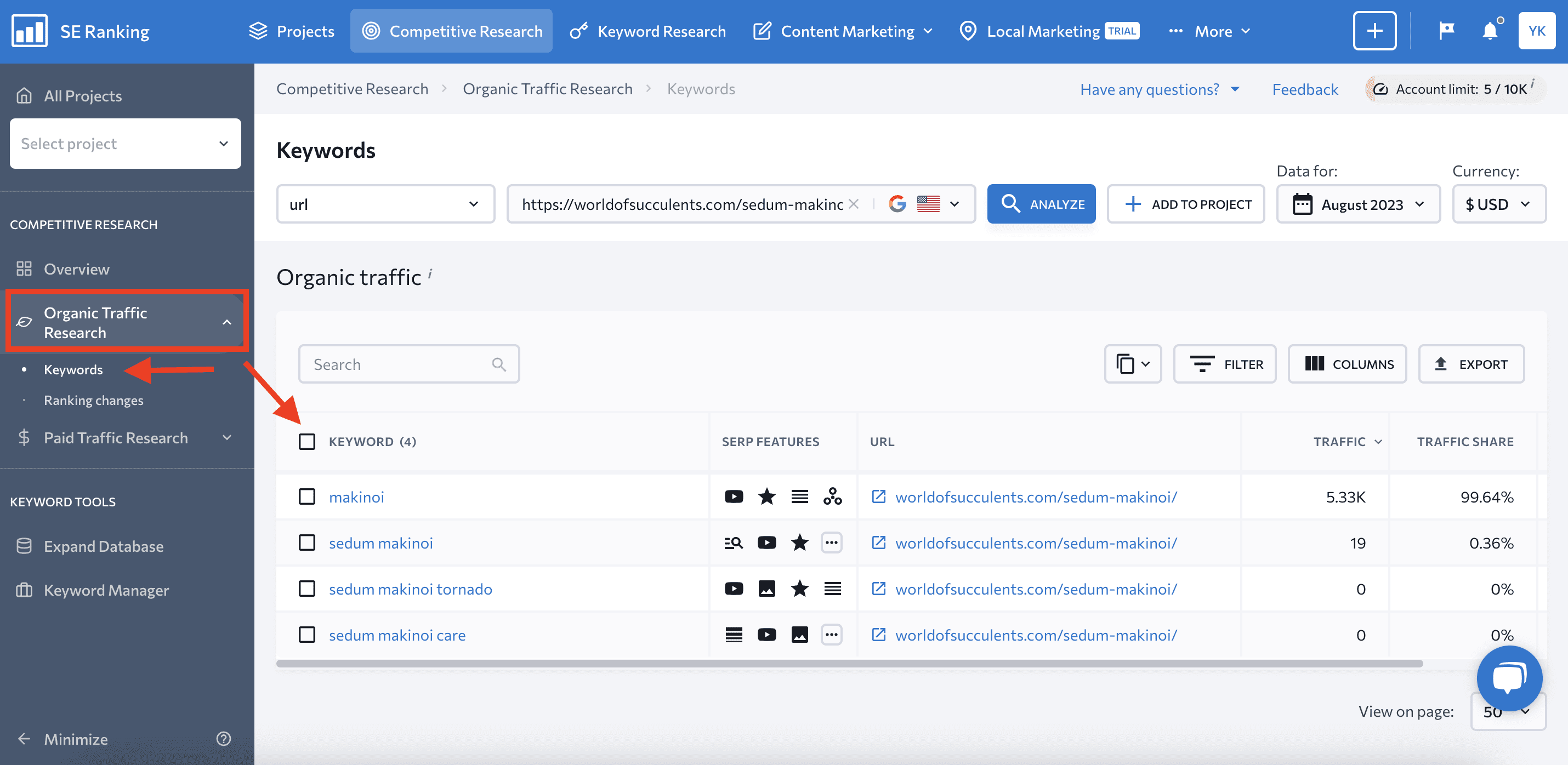This screenshot has height=765, width=1568.
Task: Open the url type dropdown
Action: click(x=385, y=204)
